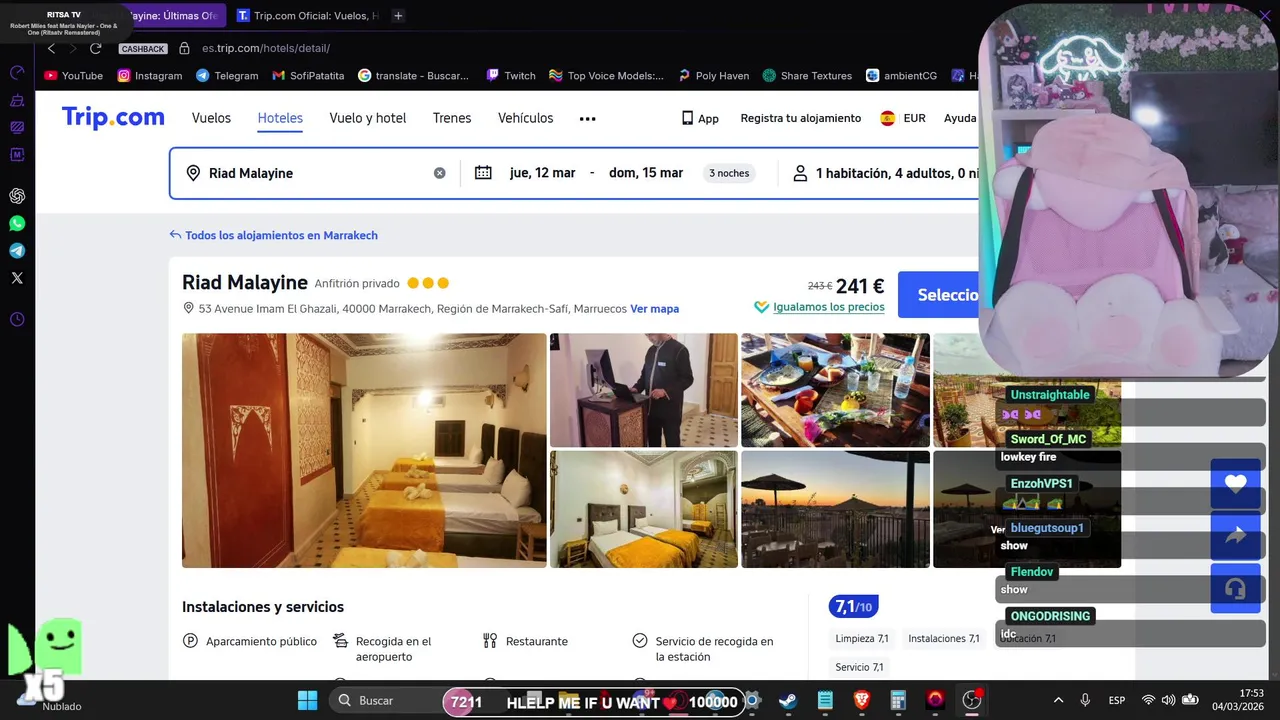Image resolution: width=1280 pixels, height=720 pixels.
Task: Click Todos los alojamientos en Marrakech link
Action: [x=274, y=235]
